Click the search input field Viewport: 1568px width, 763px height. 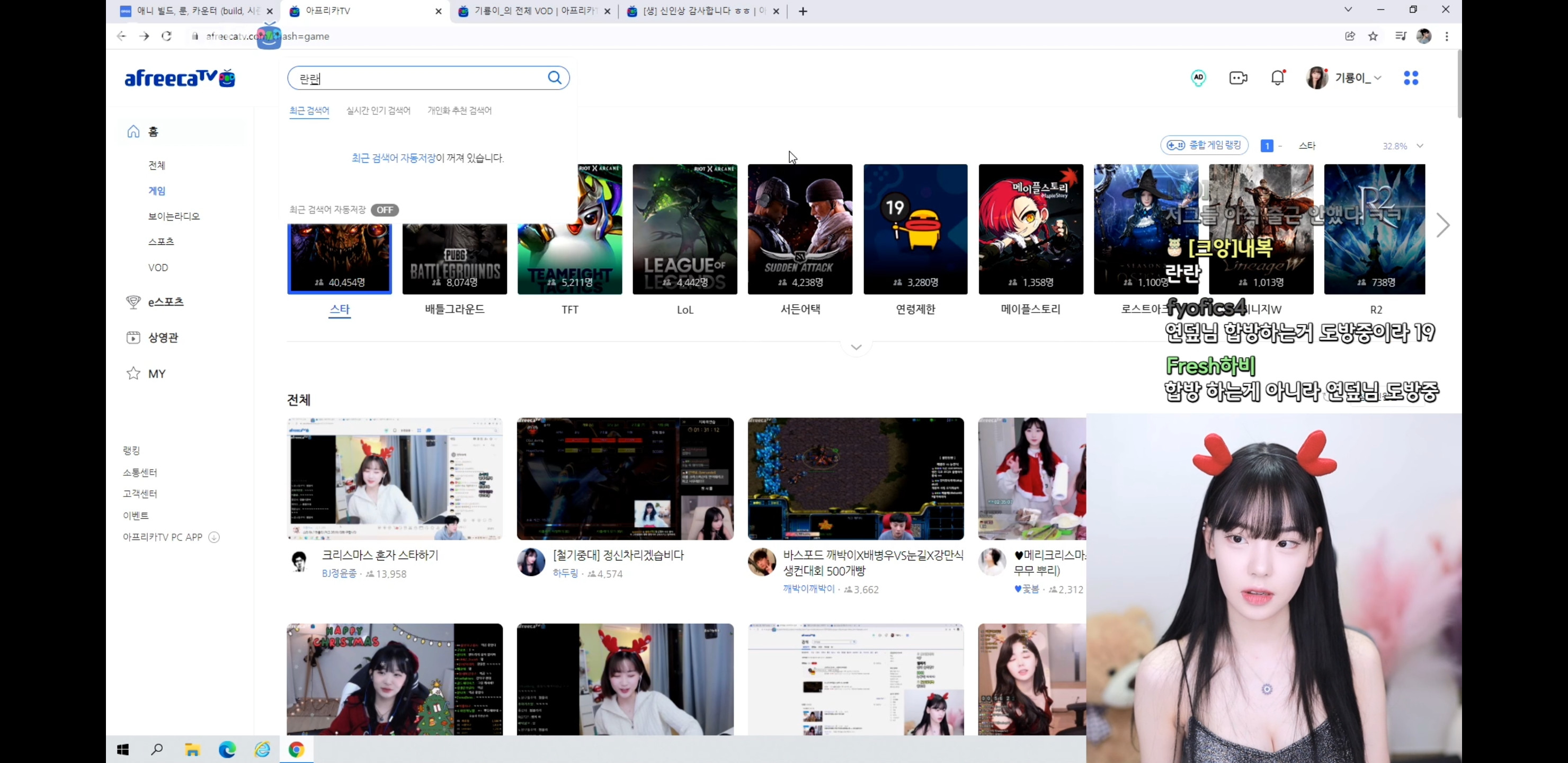[420, 78]
